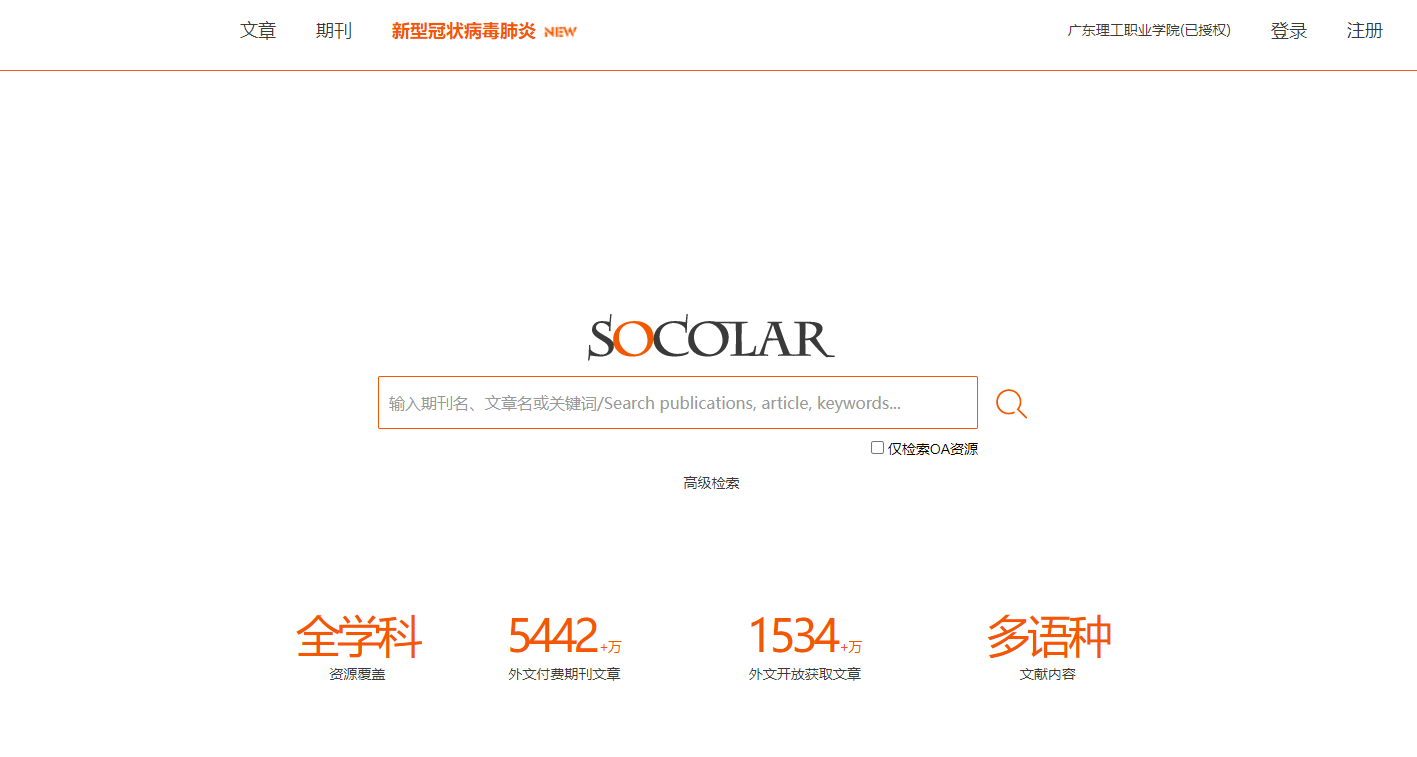Click the 全学科 heading
The image size is (1417, 757).
(358, 637)
